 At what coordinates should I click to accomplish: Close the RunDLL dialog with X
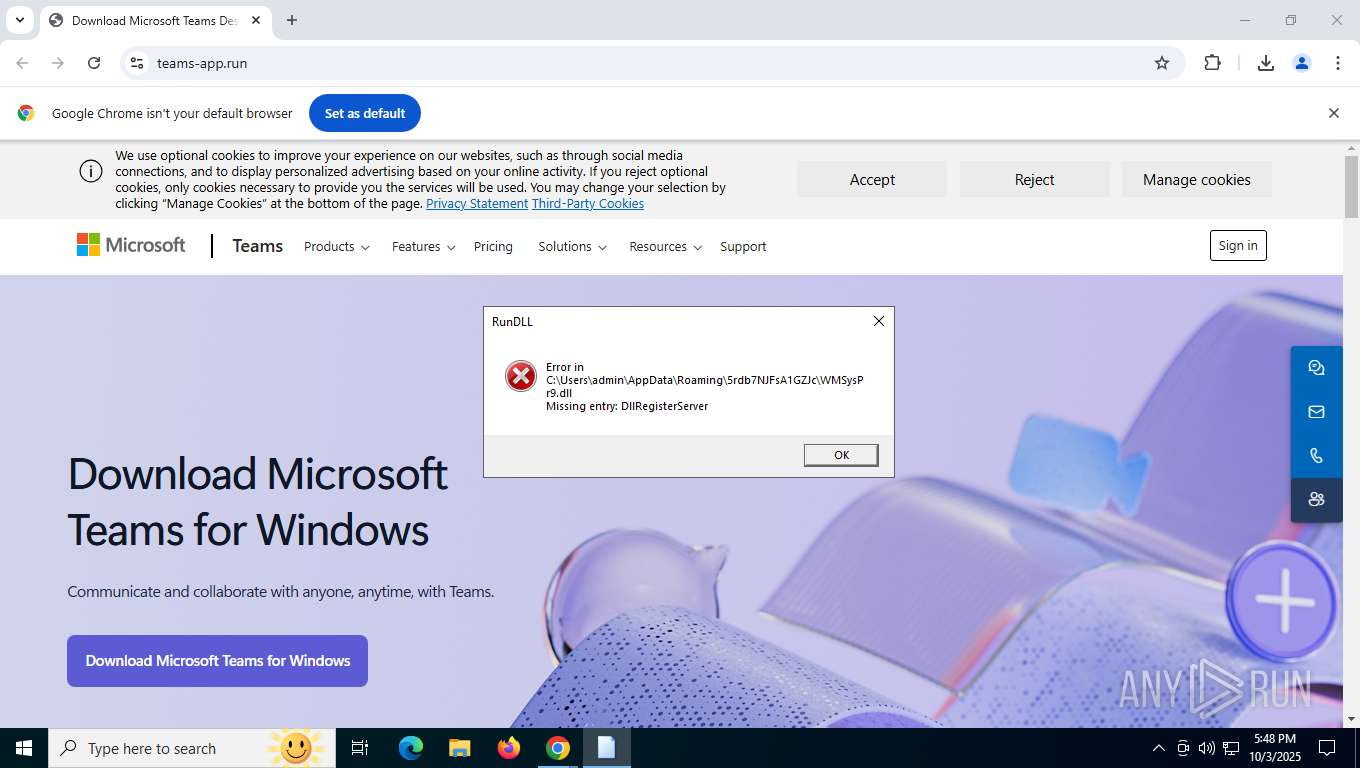(878, 321)
